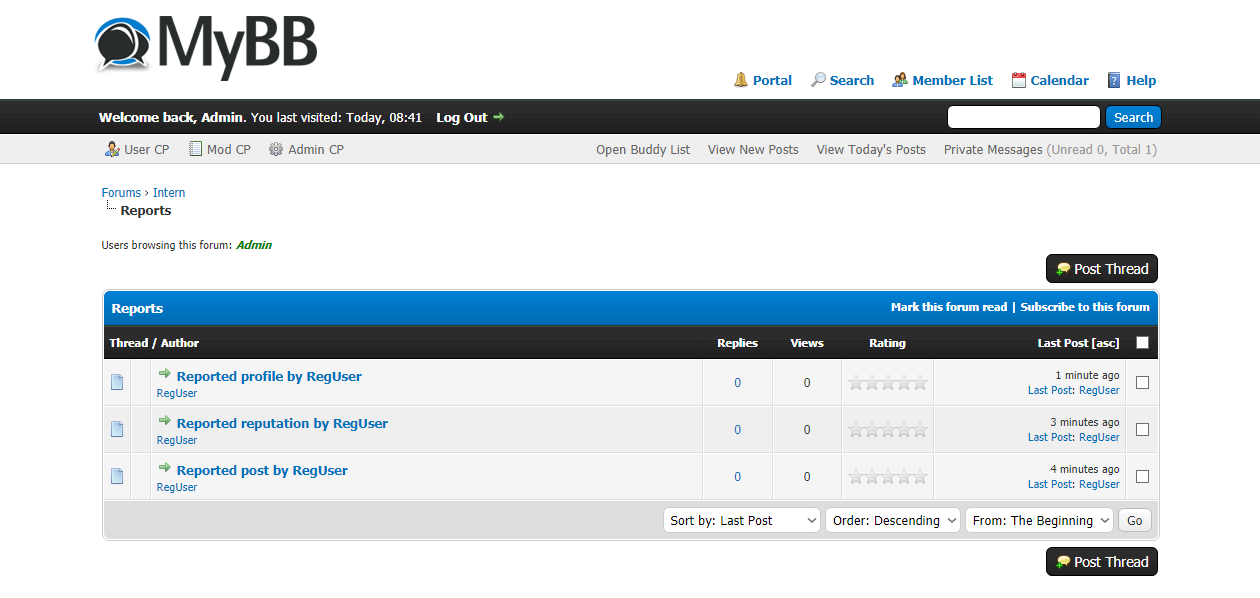Open Private Messages
1260x598 pixels.
click(x=993, y=149)
